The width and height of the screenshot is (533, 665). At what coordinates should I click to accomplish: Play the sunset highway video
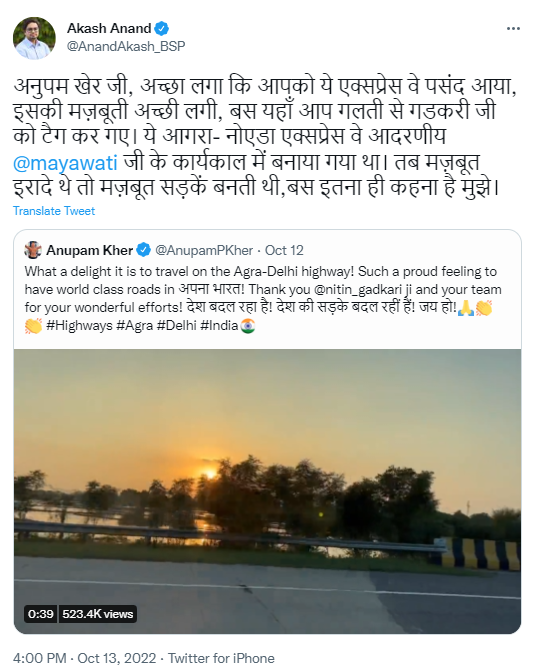268,491
